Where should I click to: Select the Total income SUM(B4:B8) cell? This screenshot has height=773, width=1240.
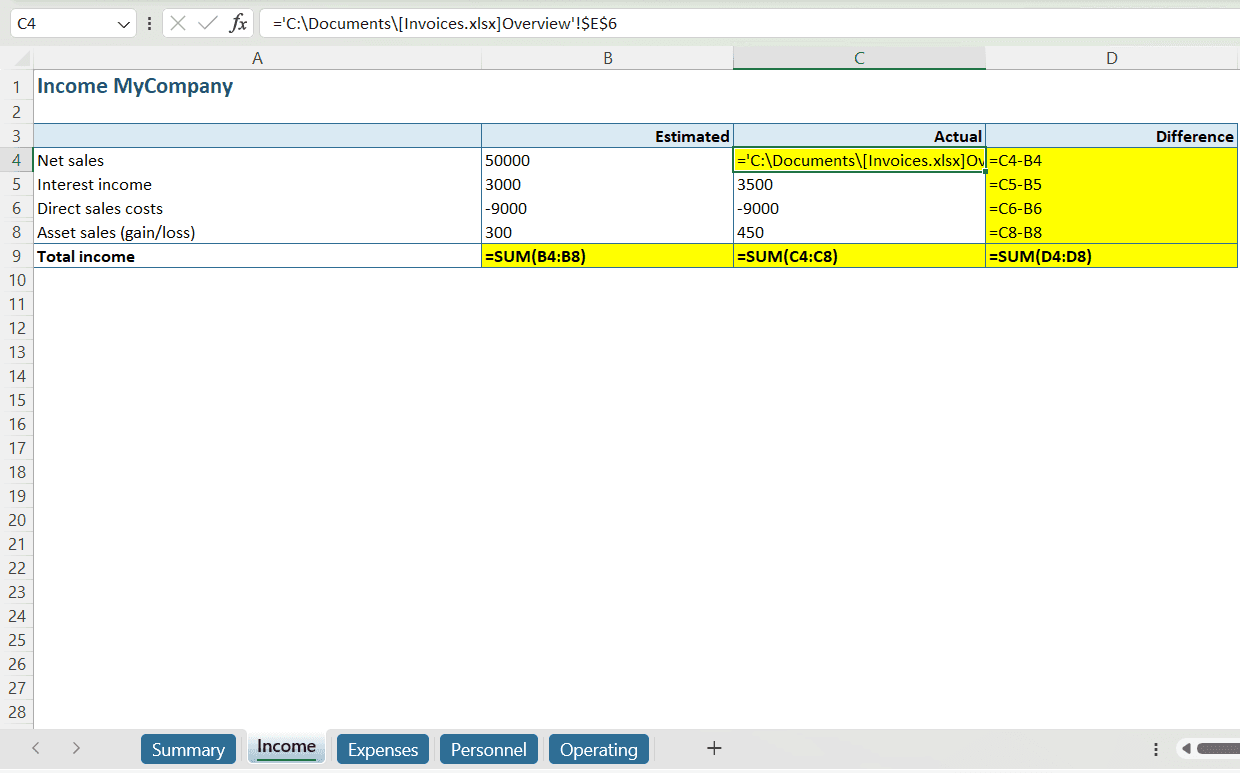click(607, 256)
